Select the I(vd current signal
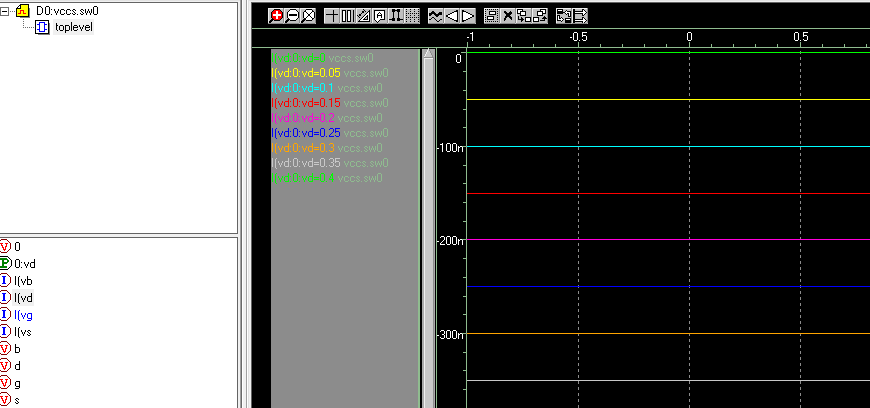This screenshot has width=870, height=408. pyautogui.click(x=23, y=298)
